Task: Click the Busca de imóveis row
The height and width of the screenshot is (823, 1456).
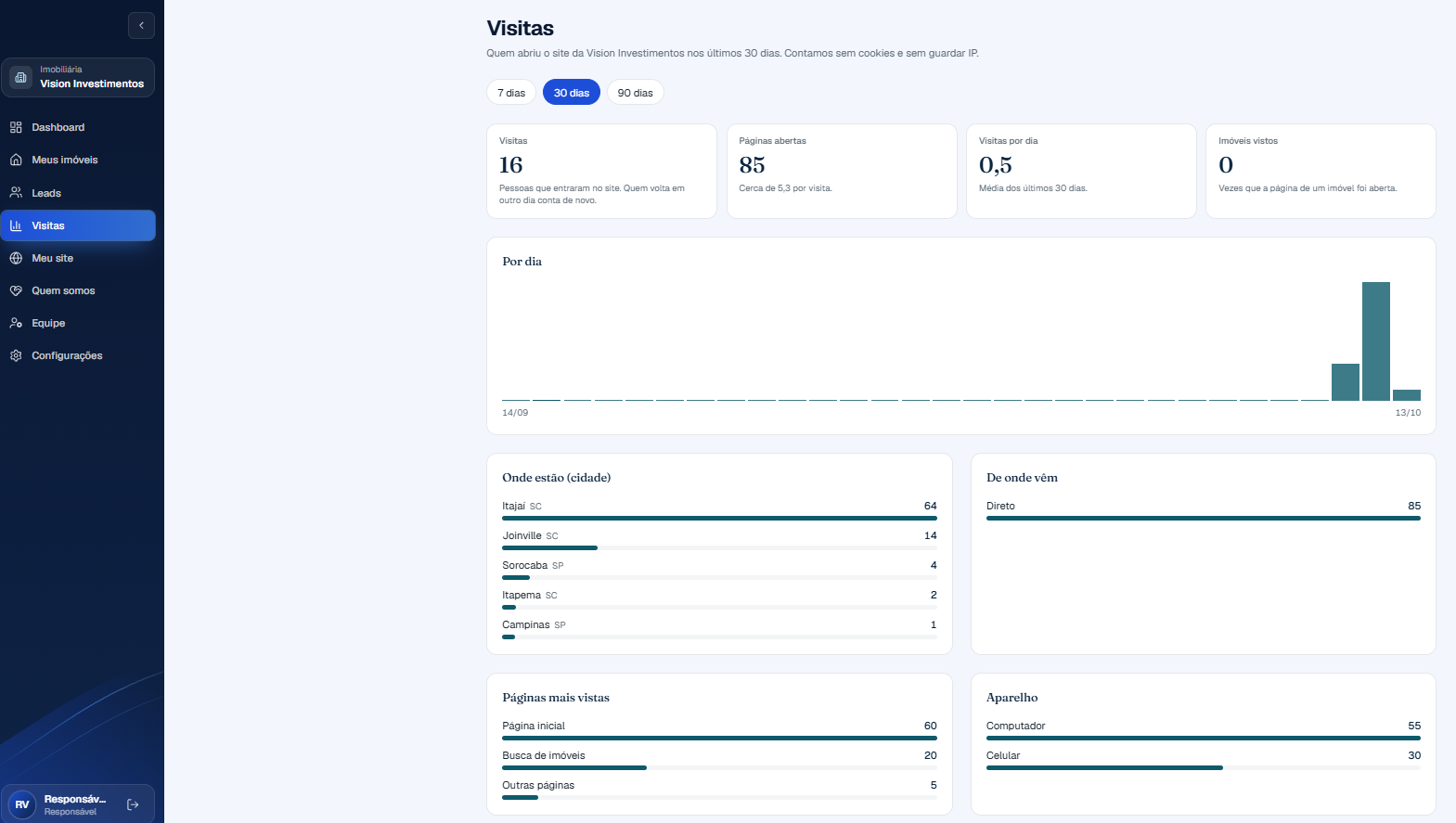Action: 719,761
